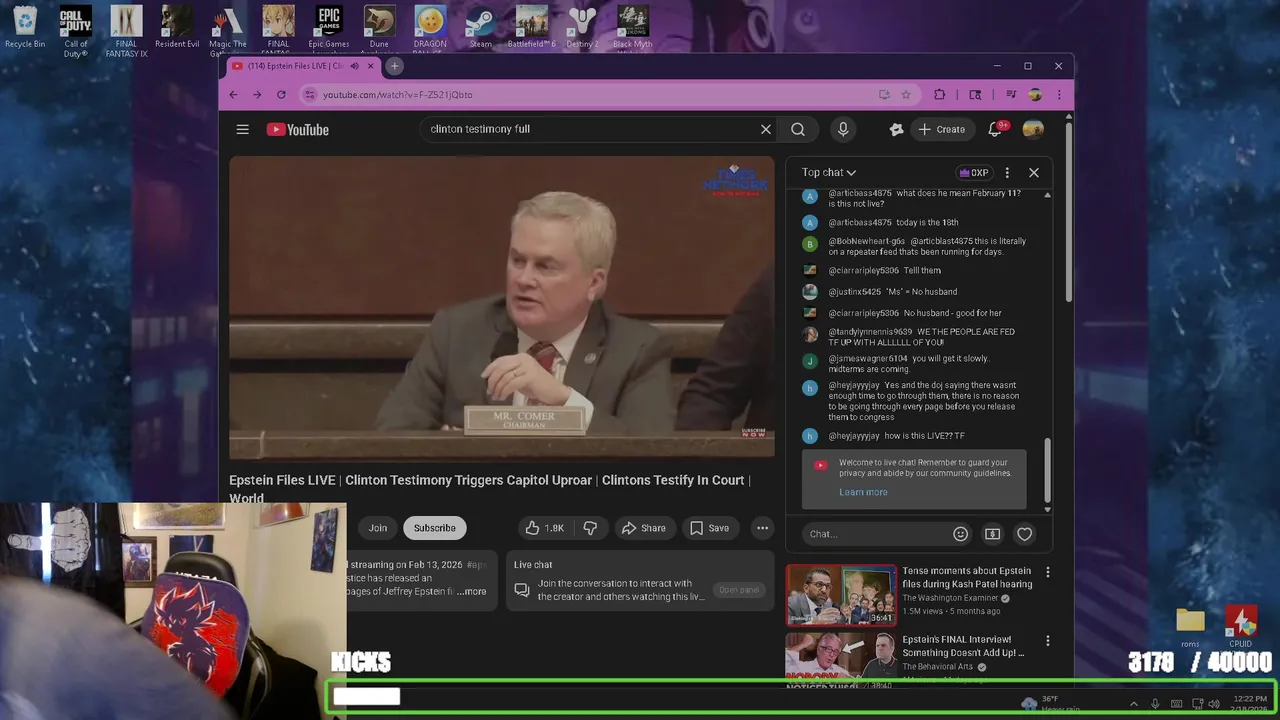1280x720 pixels.
Task: Open Battlefield 6 desktop shortcut
Action: [x=531, y=27]
